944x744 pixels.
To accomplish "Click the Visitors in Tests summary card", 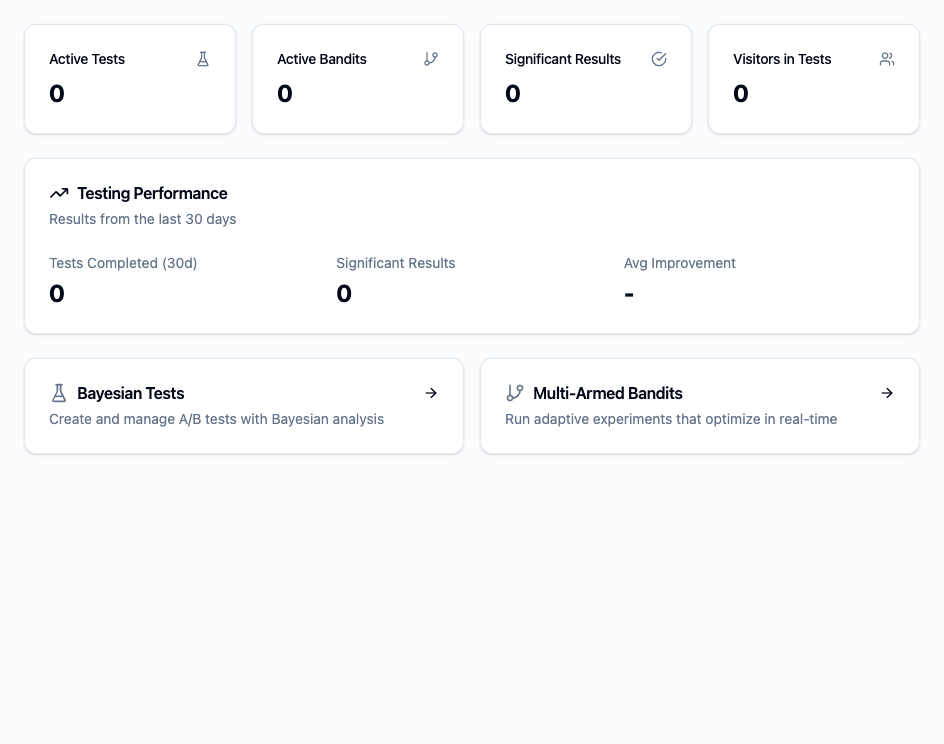I will coord(813,79).
